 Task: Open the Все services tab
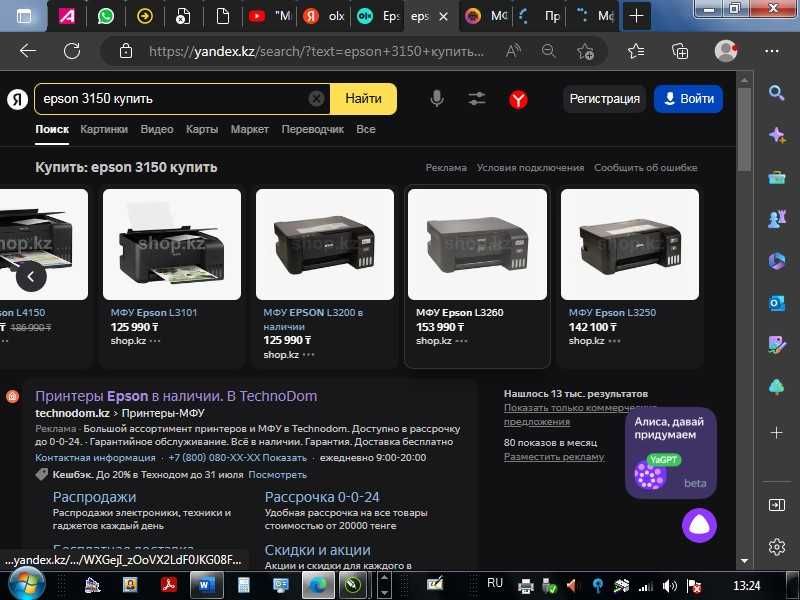[366, 129]
